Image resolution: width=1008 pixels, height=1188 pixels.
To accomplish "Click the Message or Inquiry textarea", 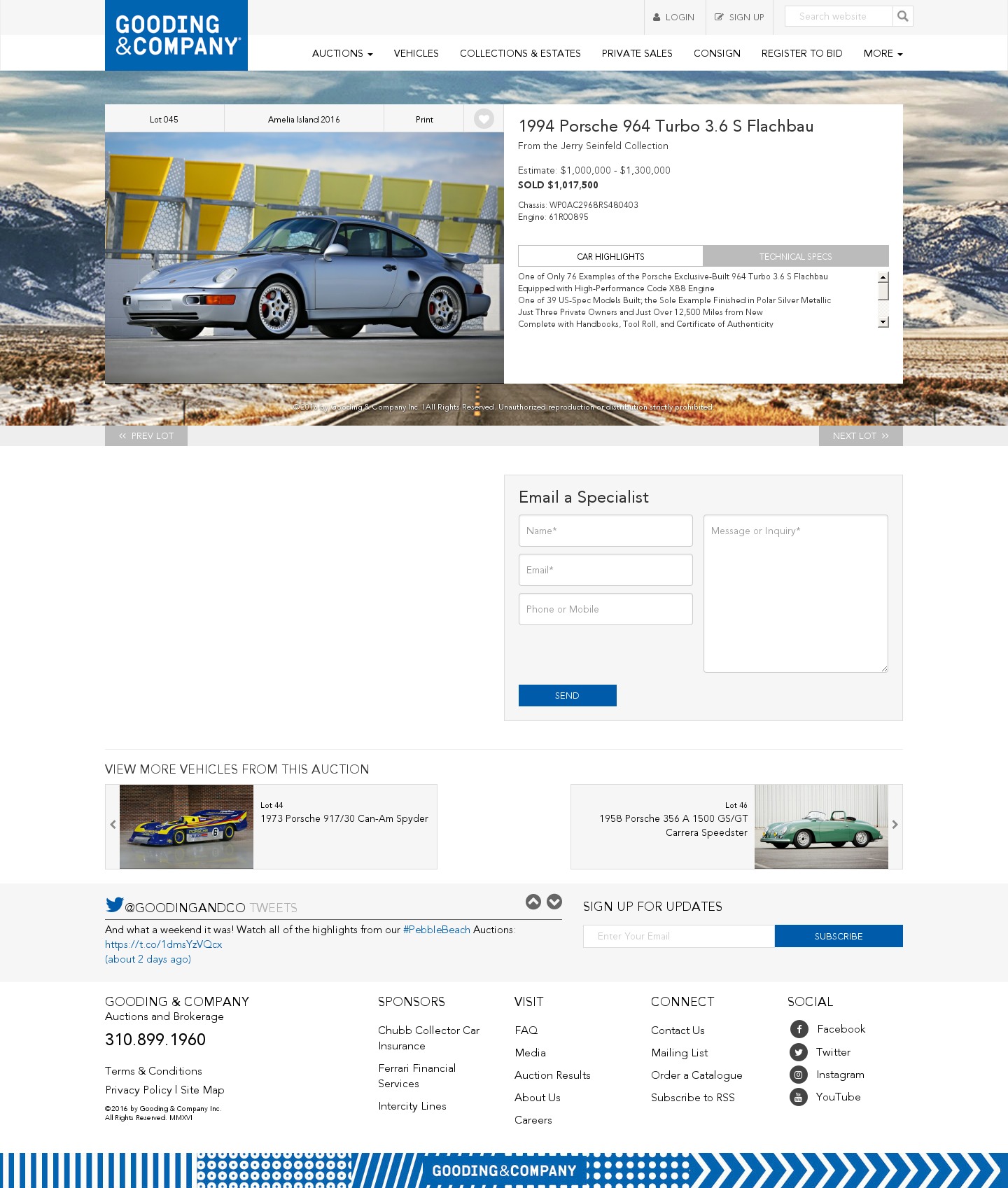I will click(796, 594).
